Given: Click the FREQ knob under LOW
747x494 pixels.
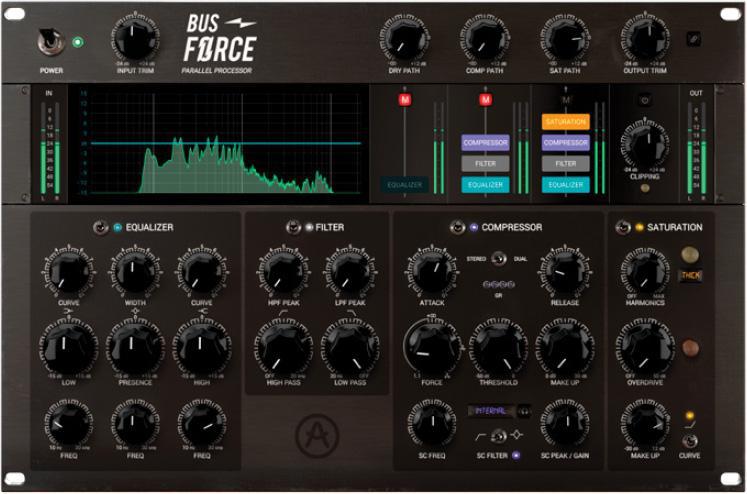Looking at the screenshot, I should click(x=69, y=423).
